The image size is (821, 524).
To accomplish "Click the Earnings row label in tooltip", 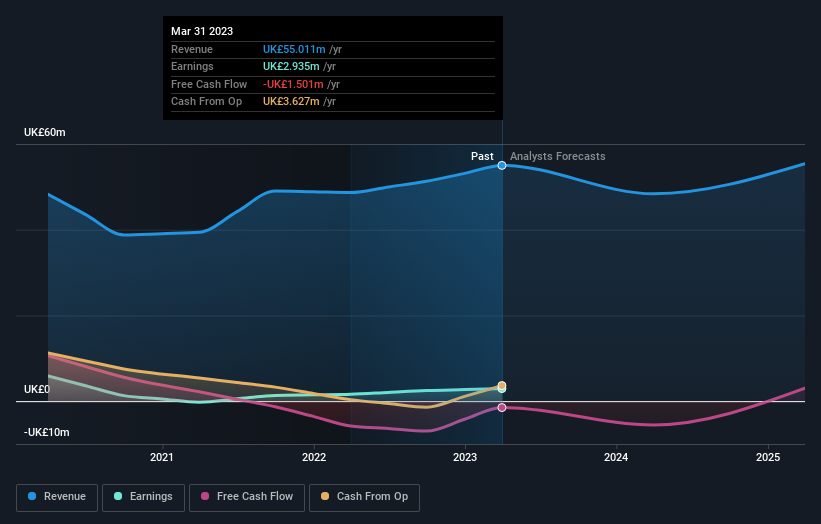I will coord(192,66).
